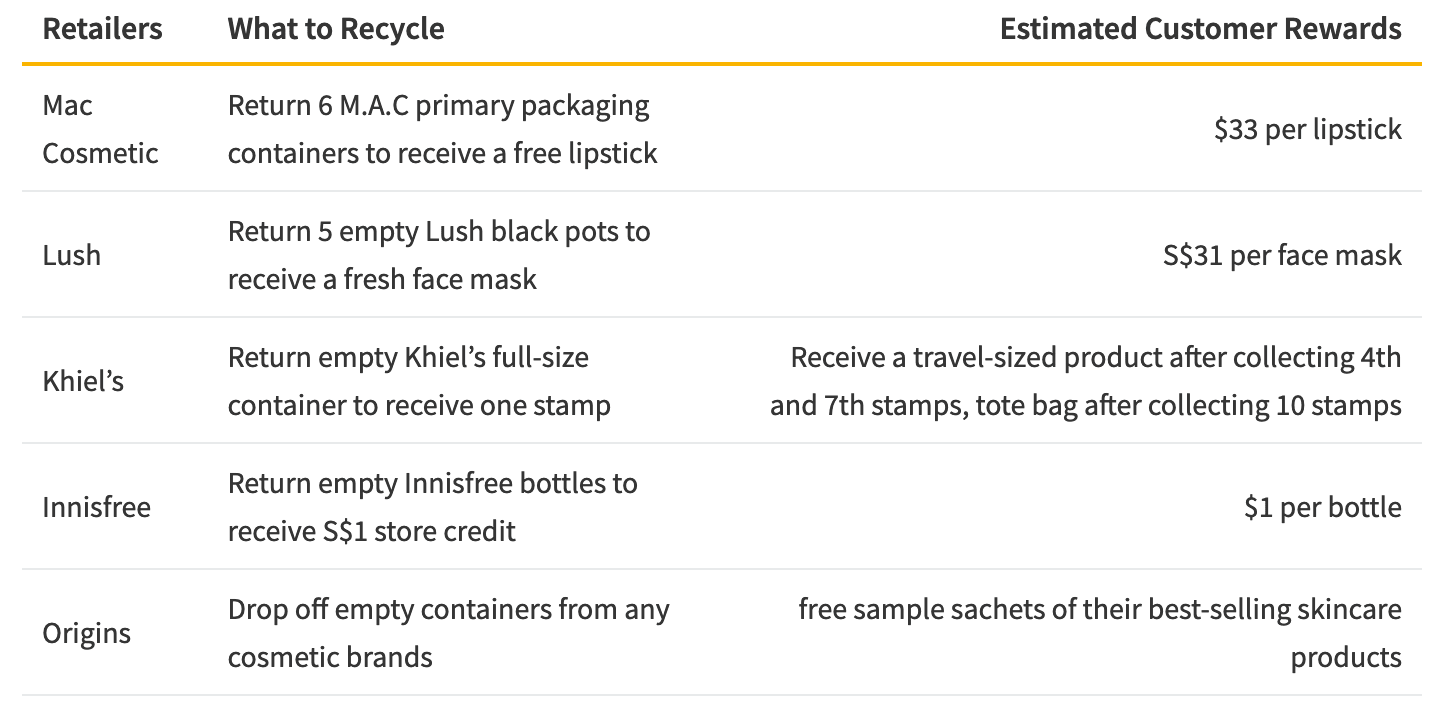Select the Innisfree retailer cell

tap(96, 507)
